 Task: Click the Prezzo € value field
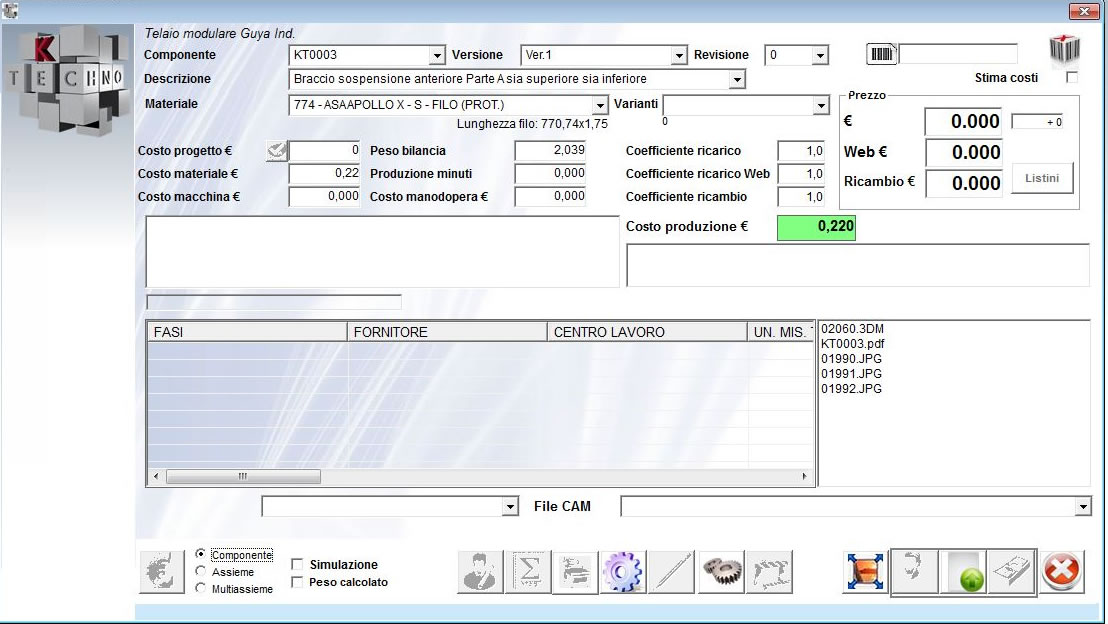click(963, 122)
